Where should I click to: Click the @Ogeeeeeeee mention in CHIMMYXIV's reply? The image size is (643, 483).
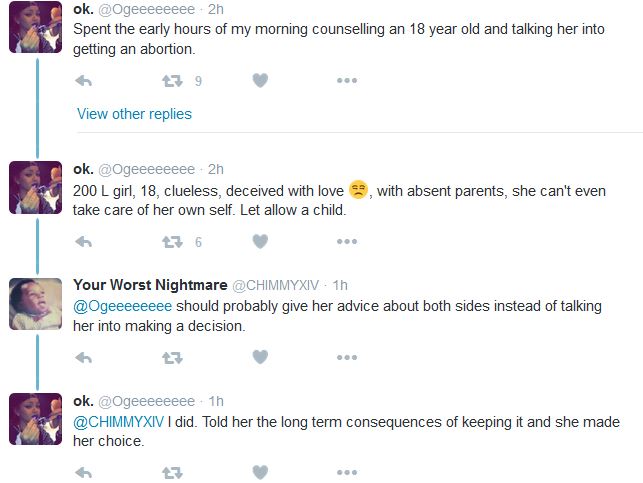coord(123,306)
